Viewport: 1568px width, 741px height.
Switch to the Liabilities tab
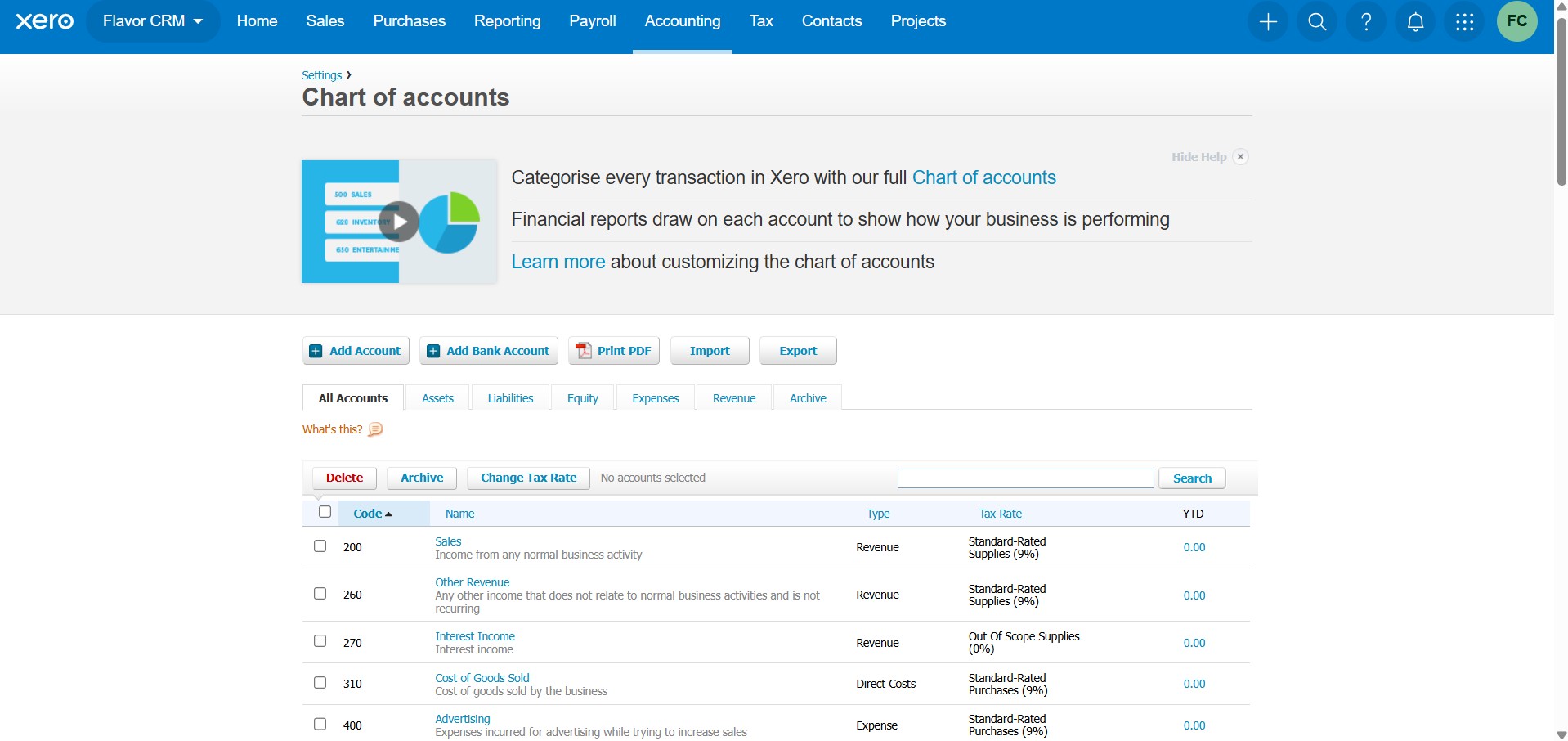click(x=510, y=398)
